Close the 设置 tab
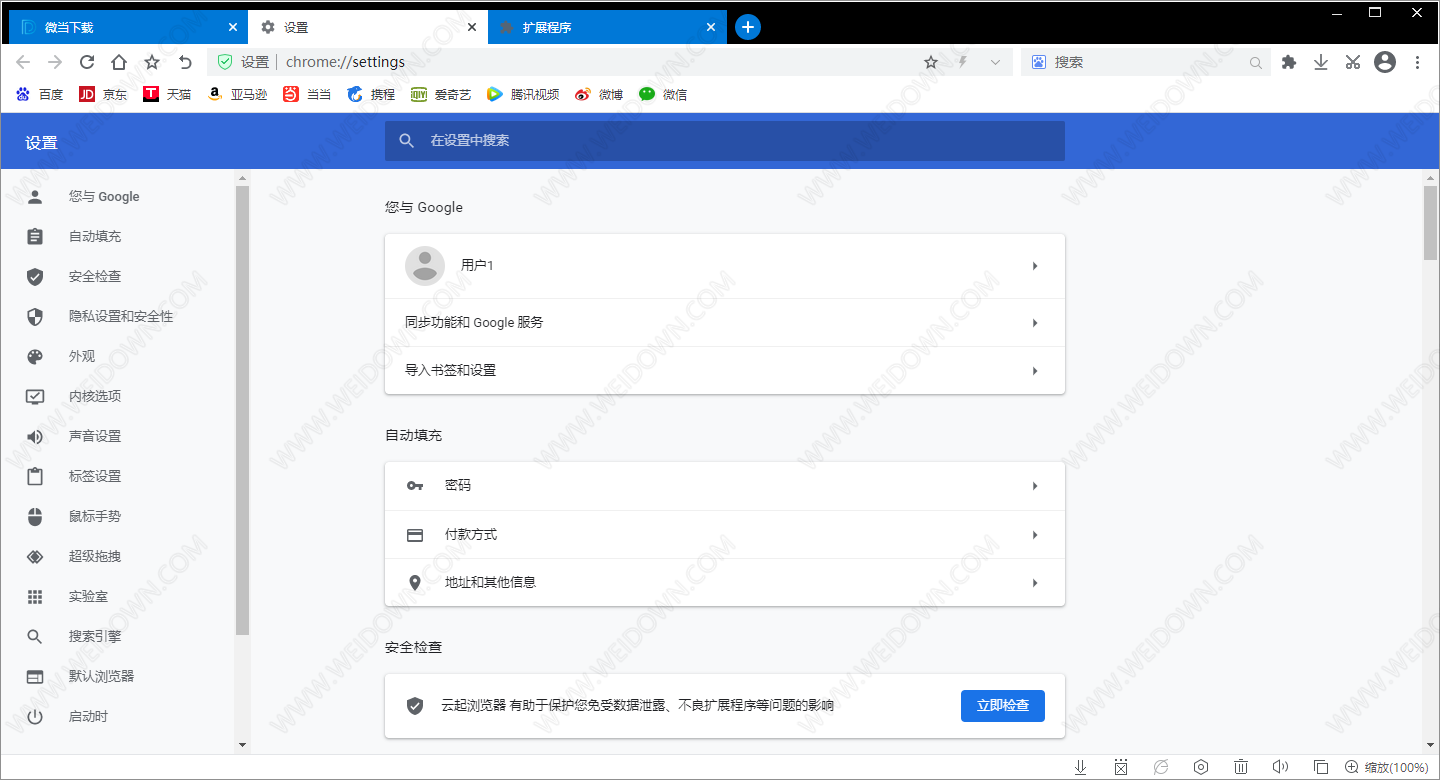This screenshot has height=780, width=1440. (472, 28)
